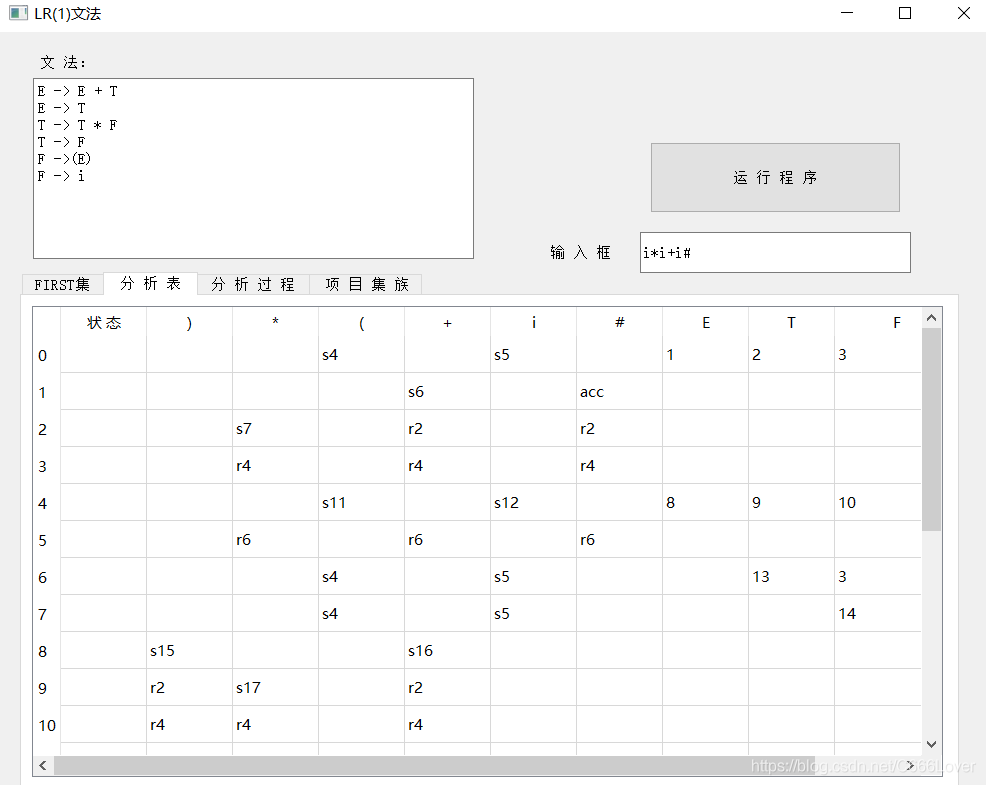Open the 项目集族 tab
The image size is (986, 785).
click(365, 284)
